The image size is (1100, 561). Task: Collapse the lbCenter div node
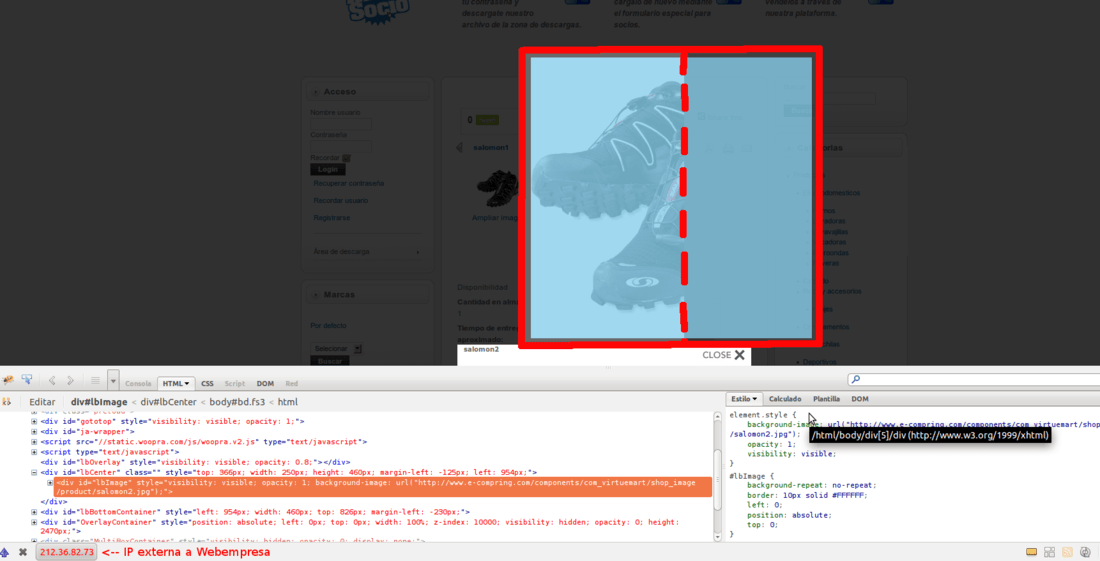34,473
